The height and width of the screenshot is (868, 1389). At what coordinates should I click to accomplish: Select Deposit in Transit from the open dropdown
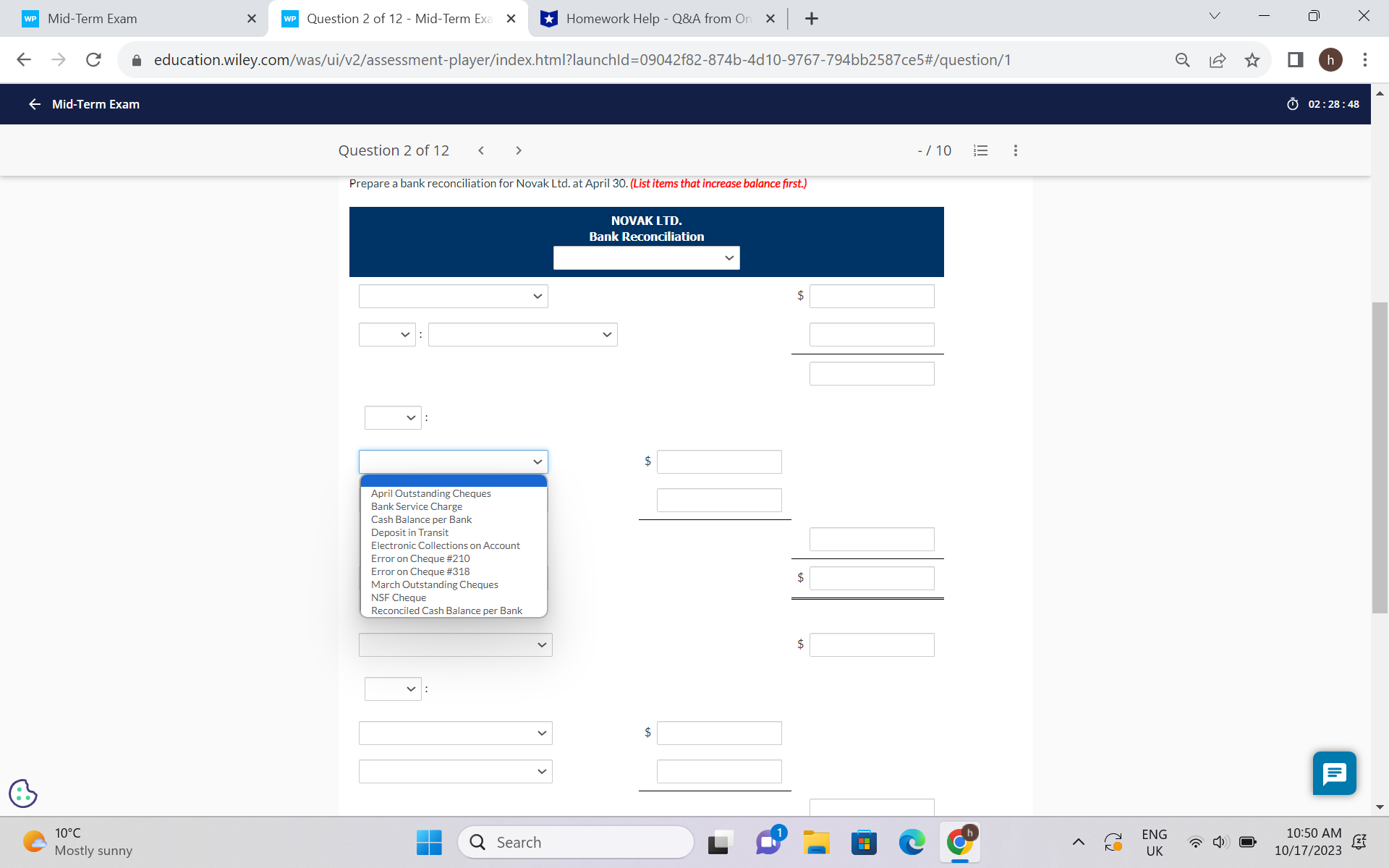coord(409,532)
